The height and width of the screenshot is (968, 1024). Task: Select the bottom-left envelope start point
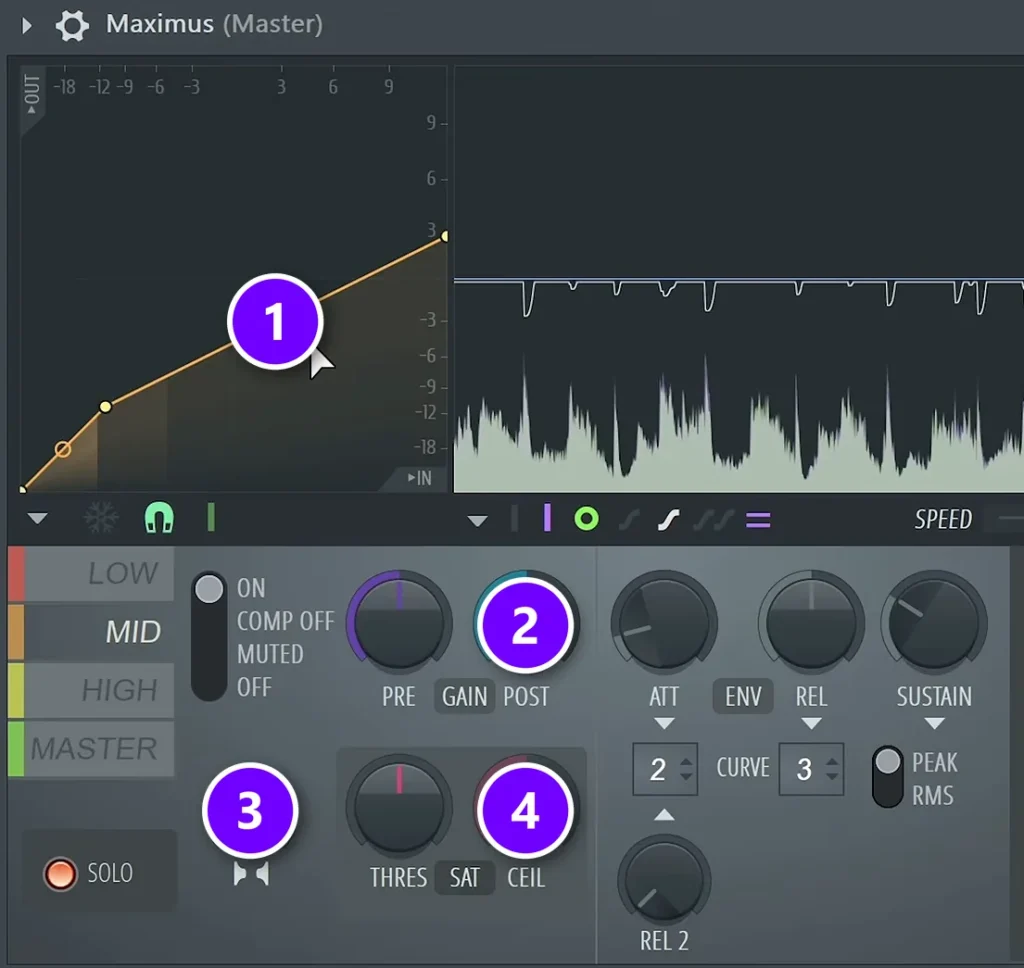[23, 489]
